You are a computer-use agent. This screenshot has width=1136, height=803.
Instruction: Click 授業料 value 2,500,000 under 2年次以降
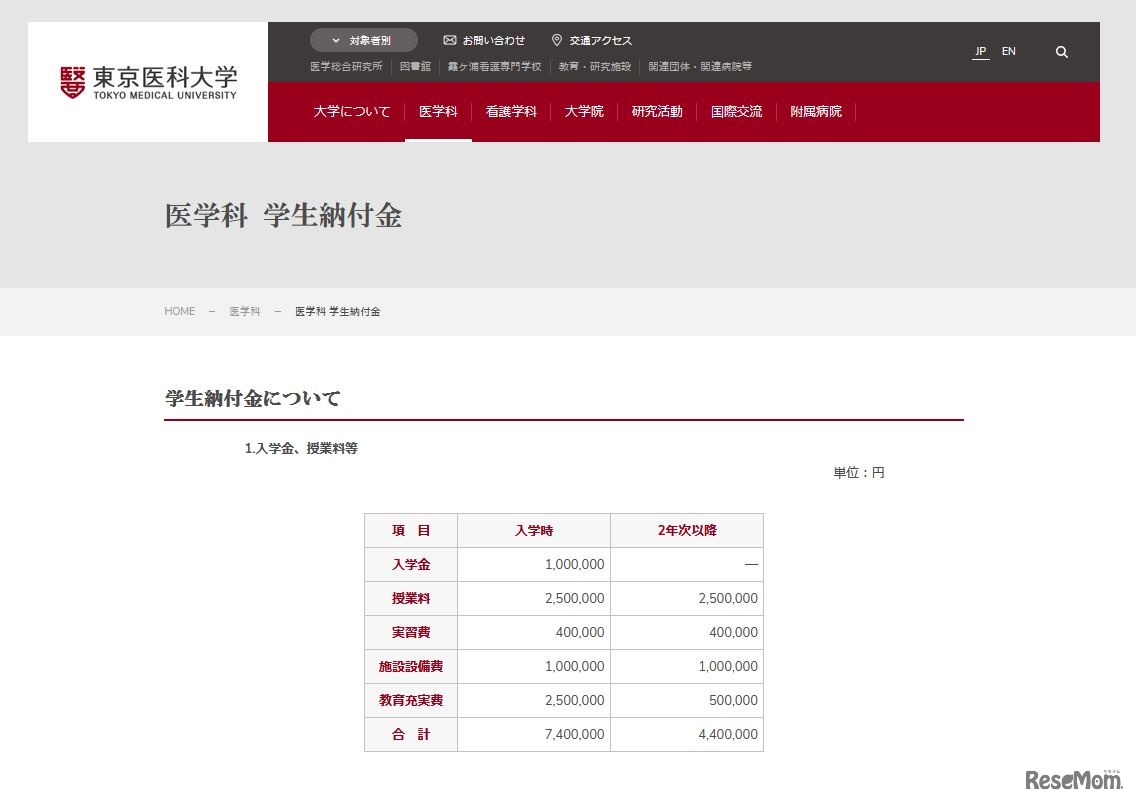click(x=728, y=599)
